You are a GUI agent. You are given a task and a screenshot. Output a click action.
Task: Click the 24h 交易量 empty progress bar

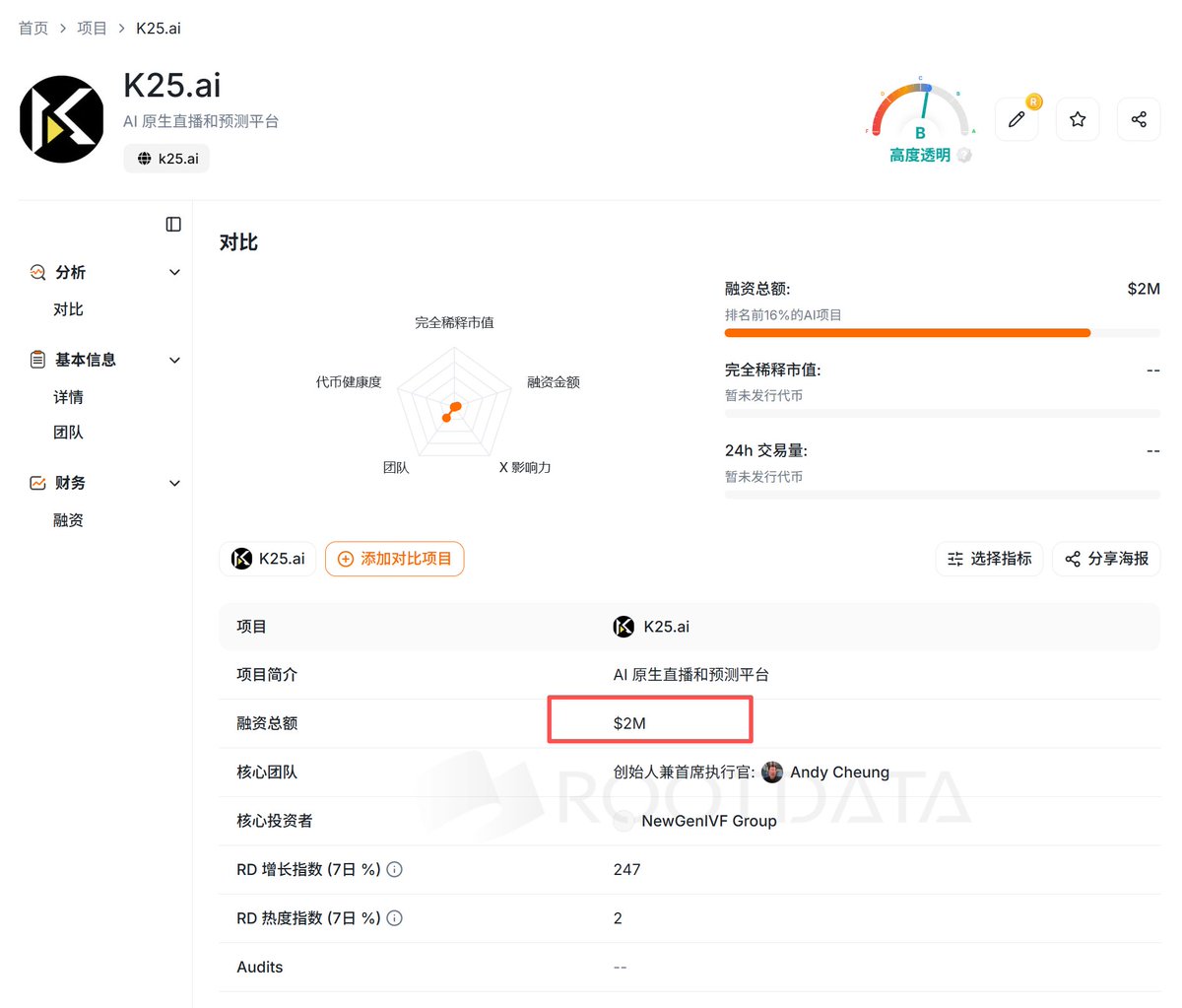943,495
